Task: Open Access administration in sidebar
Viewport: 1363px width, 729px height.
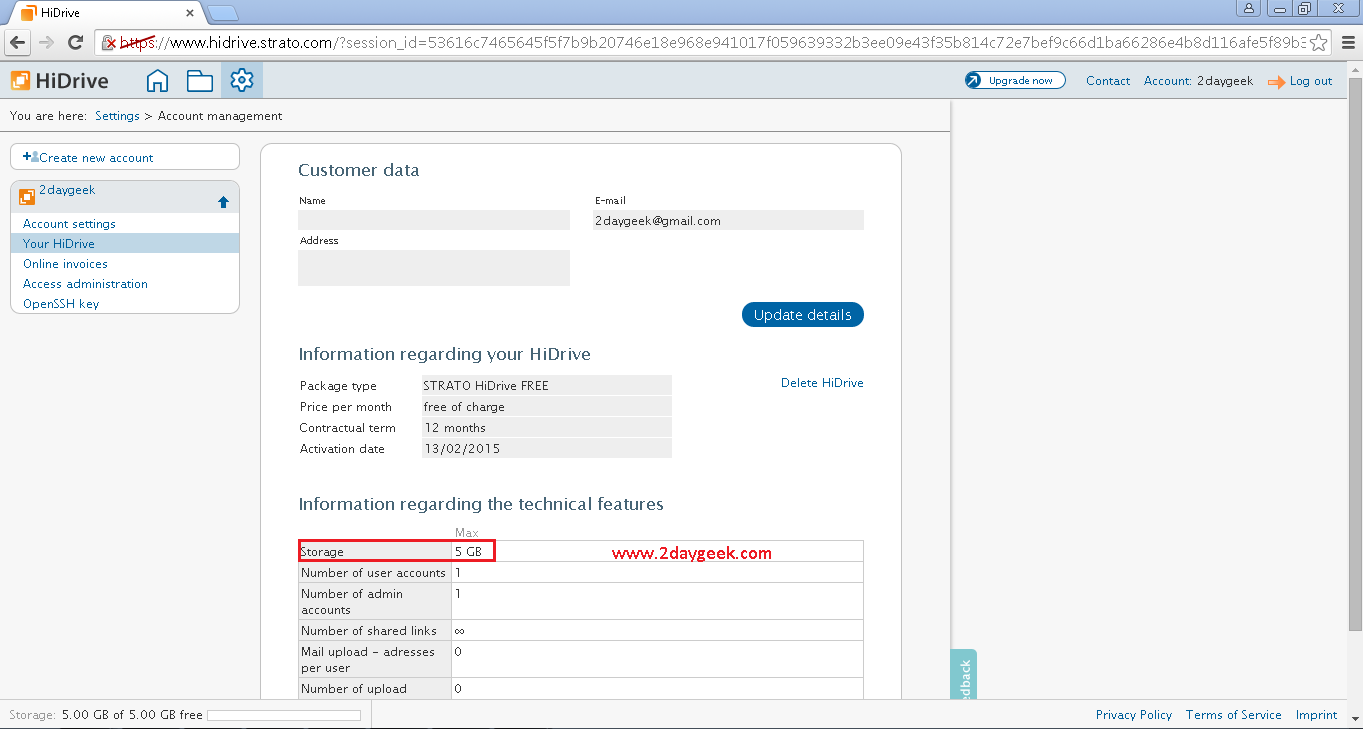Action: [x=85, y=284]
